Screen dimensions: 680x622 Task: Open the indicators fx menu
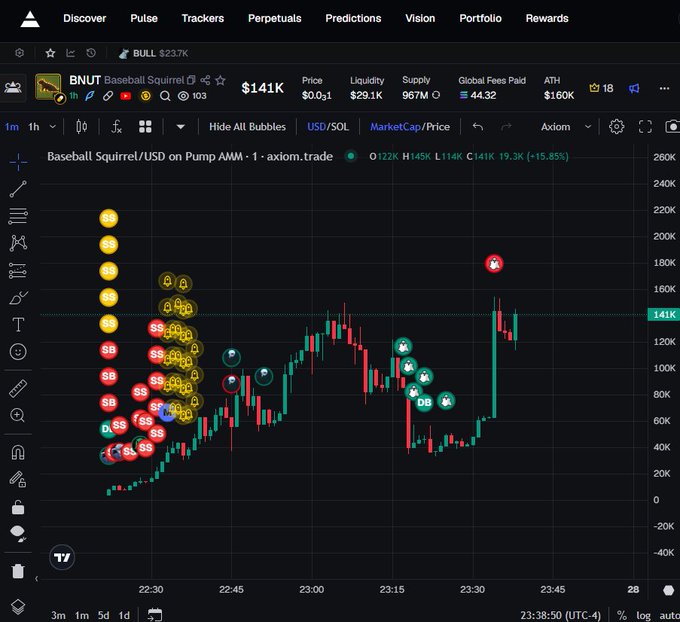(116, 127)
